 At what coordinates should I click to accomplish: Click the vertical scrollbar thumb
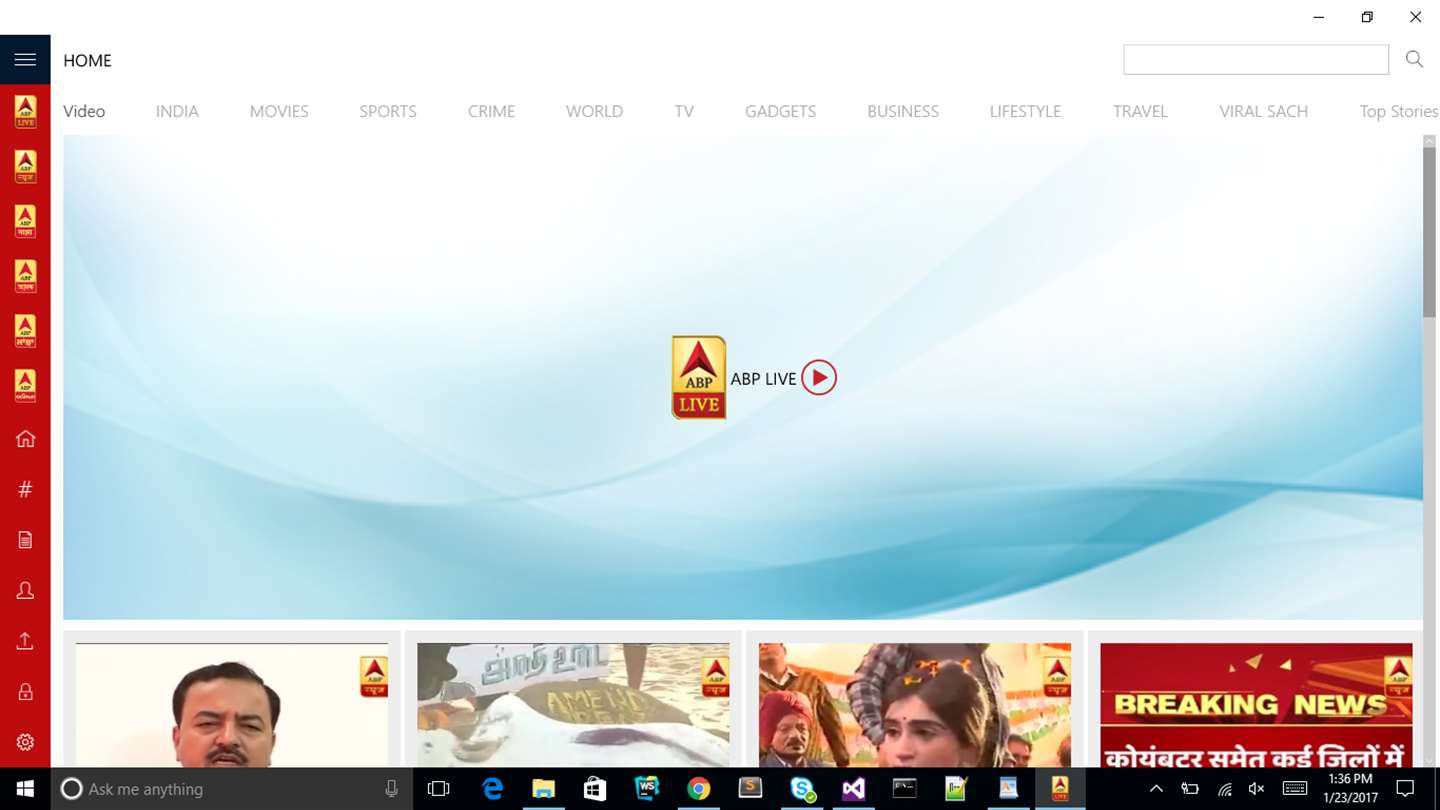(x=1429, y=232)
